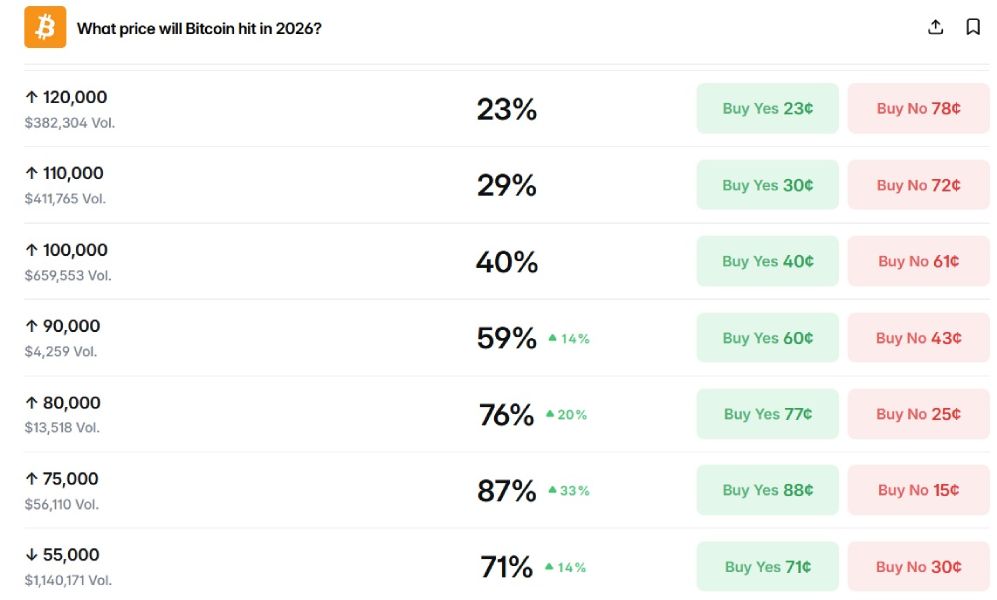This screenshot has height=600, width=997.
Task: Select the 76% probability for 80,000
Action: click(506, 414)
